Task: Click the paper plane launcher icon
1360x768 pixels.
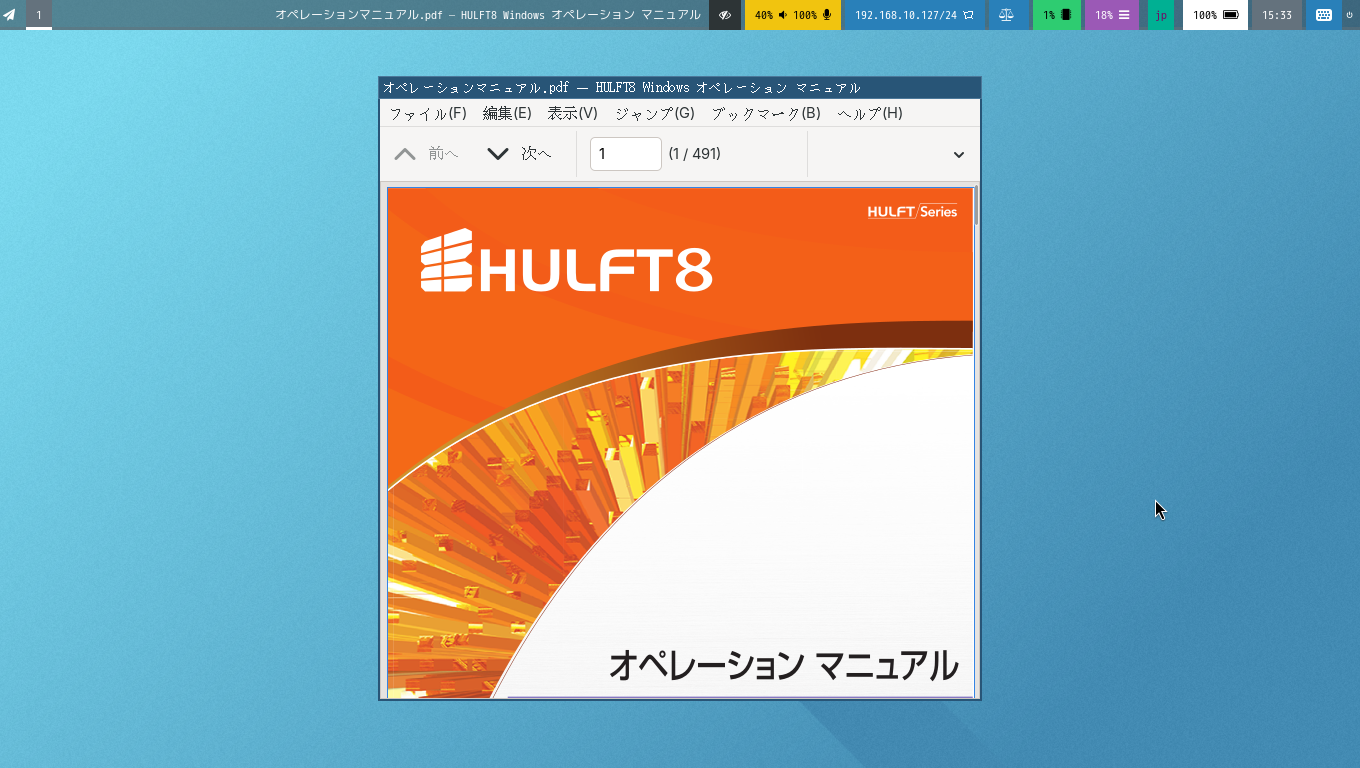Action: click(x=9, y=15)
